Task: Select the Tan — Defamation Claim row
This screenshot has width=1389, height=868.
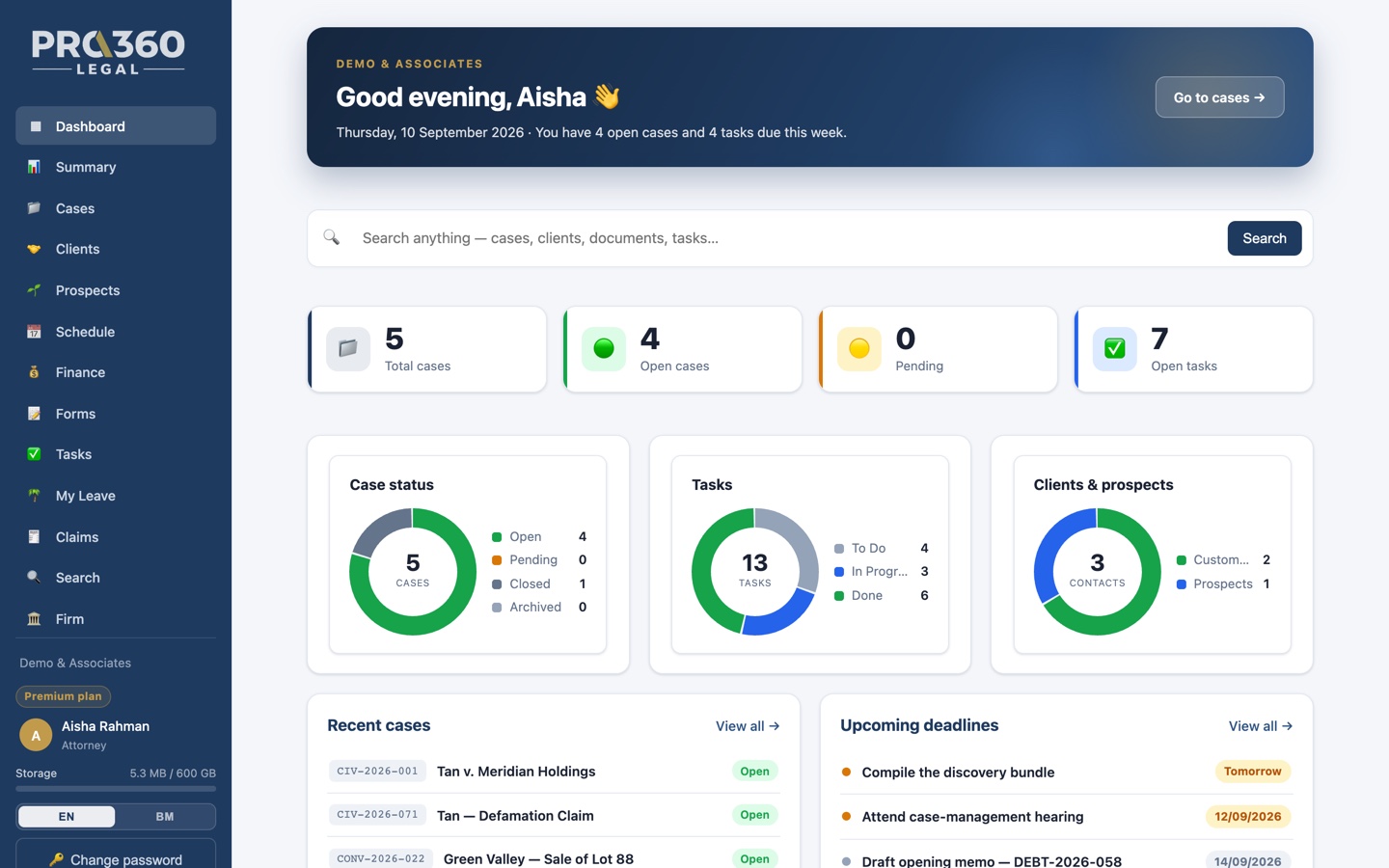Action: (554, 815)
